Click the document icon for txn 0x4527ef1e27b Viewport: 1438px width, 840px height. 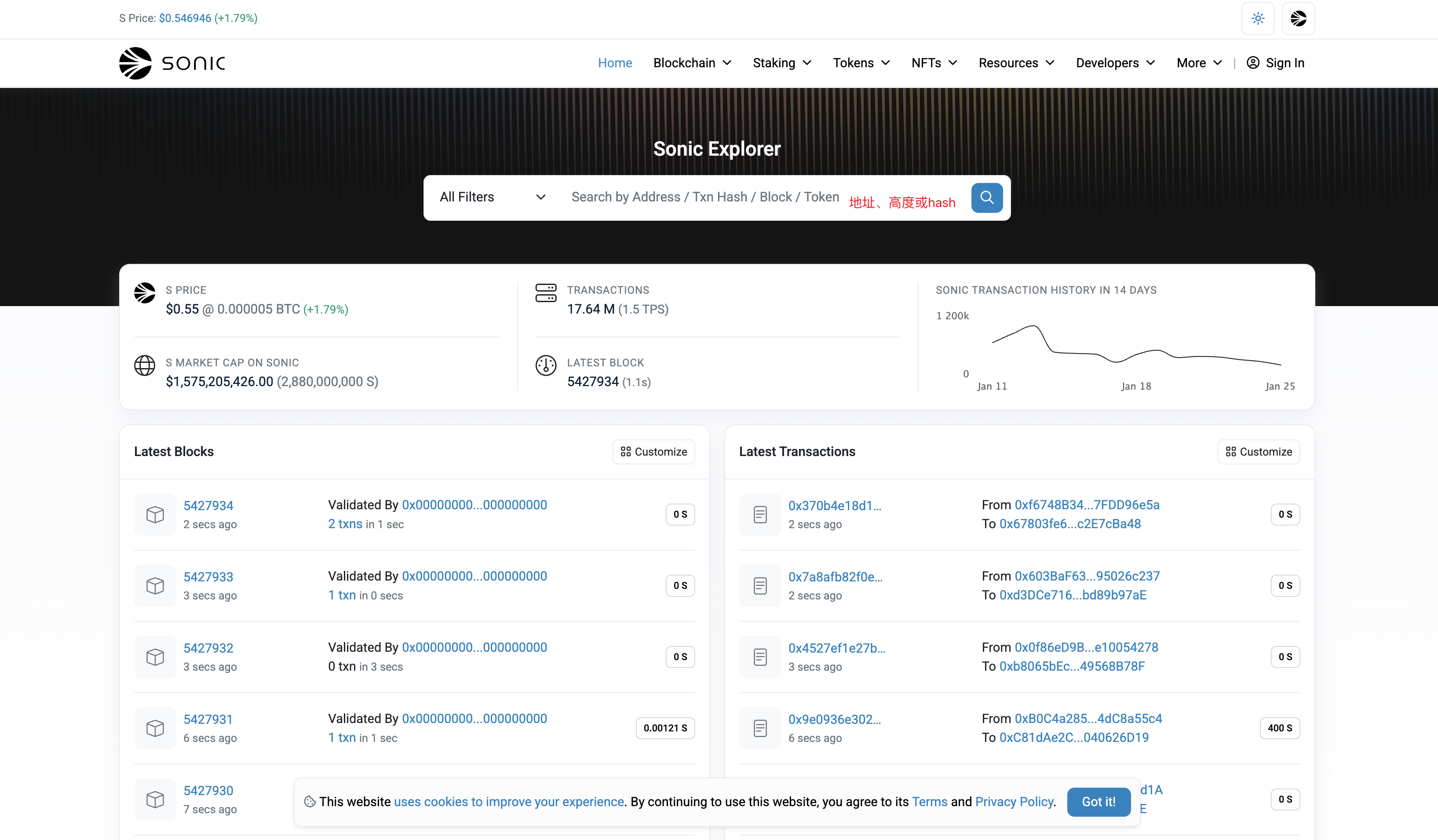[x=760, y=657]
